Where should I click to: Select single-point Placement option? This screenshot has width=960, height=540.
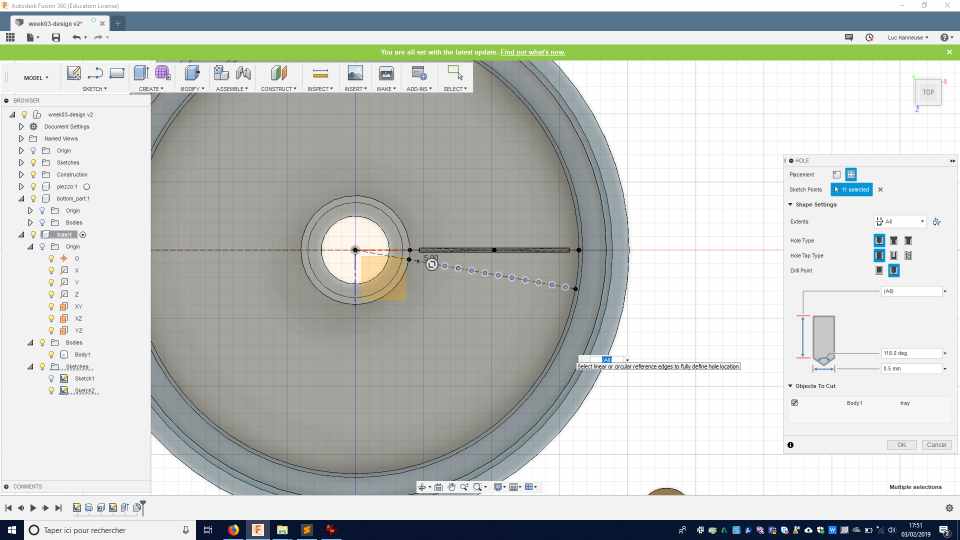click(837, 174)
